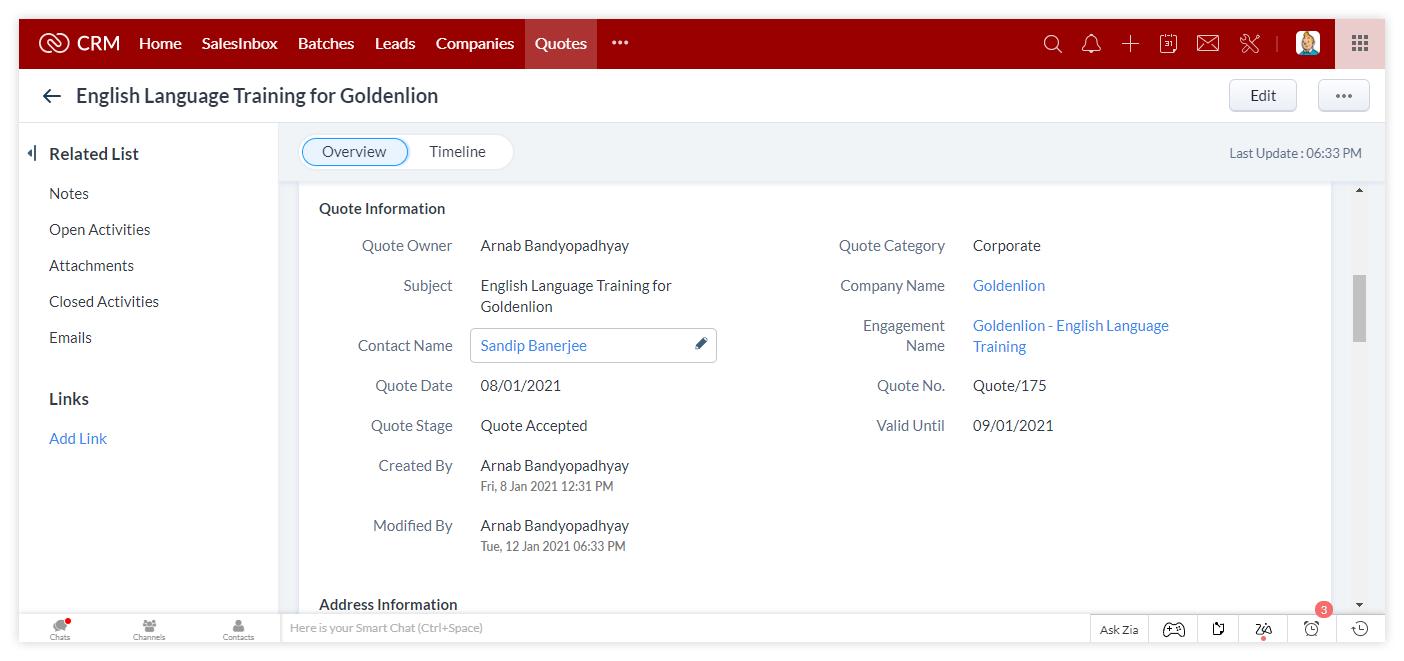The width and height of the screenshot is (1404, 661).
Task: Open Chats in the bottom bar
Action: [60, 629]
